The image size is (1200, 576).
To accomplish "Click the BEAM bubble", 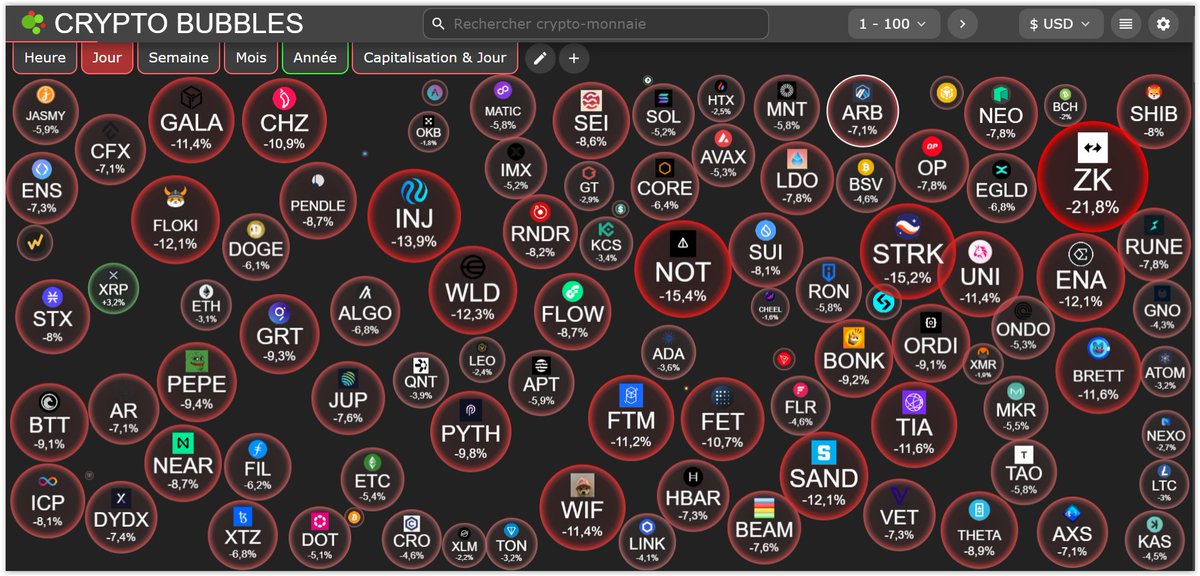I will [764, 526].
